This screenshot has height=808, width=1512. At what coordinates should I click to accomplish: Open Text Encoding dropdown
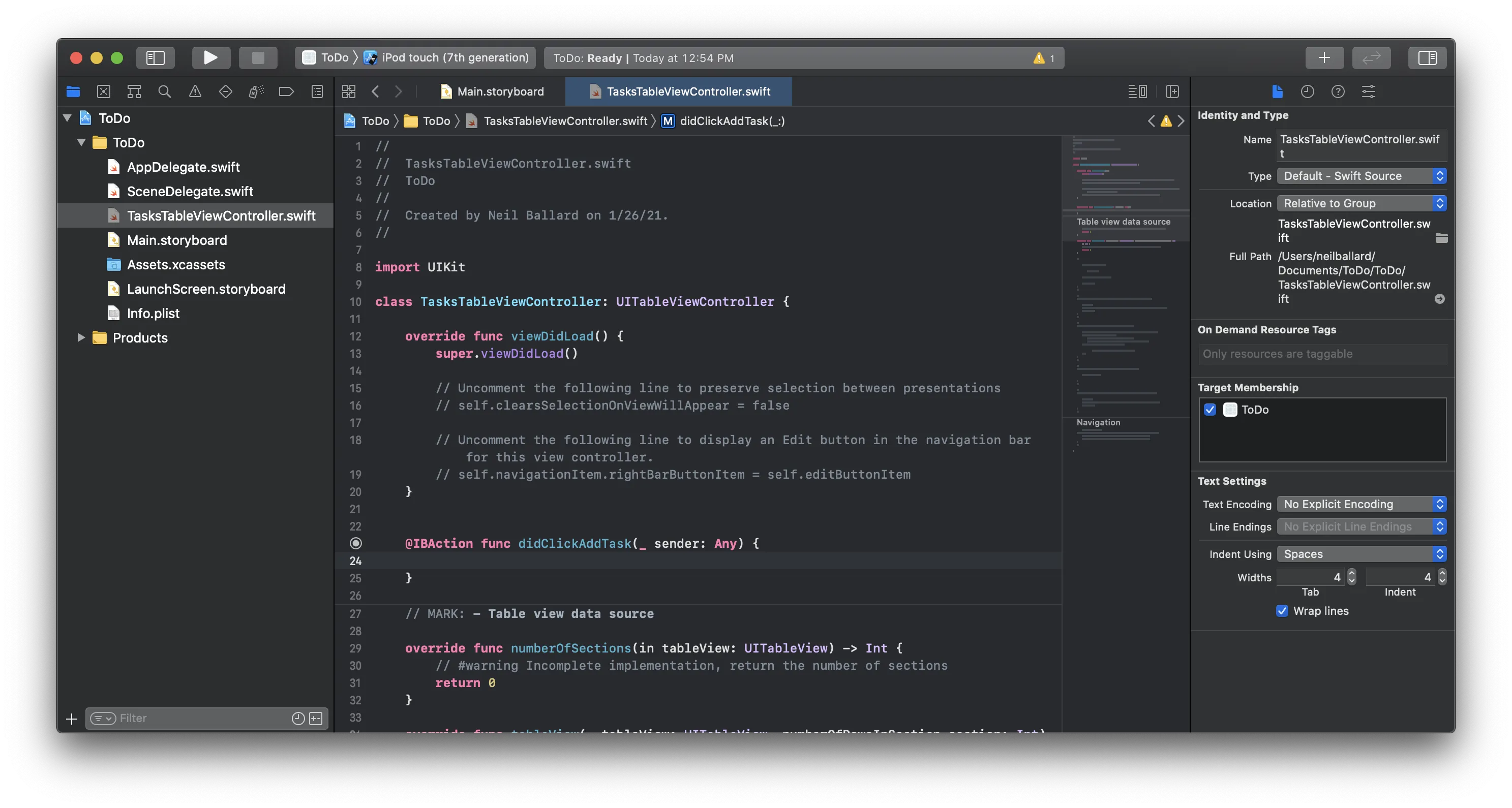pyautogui.click(x=1362, y=504)
